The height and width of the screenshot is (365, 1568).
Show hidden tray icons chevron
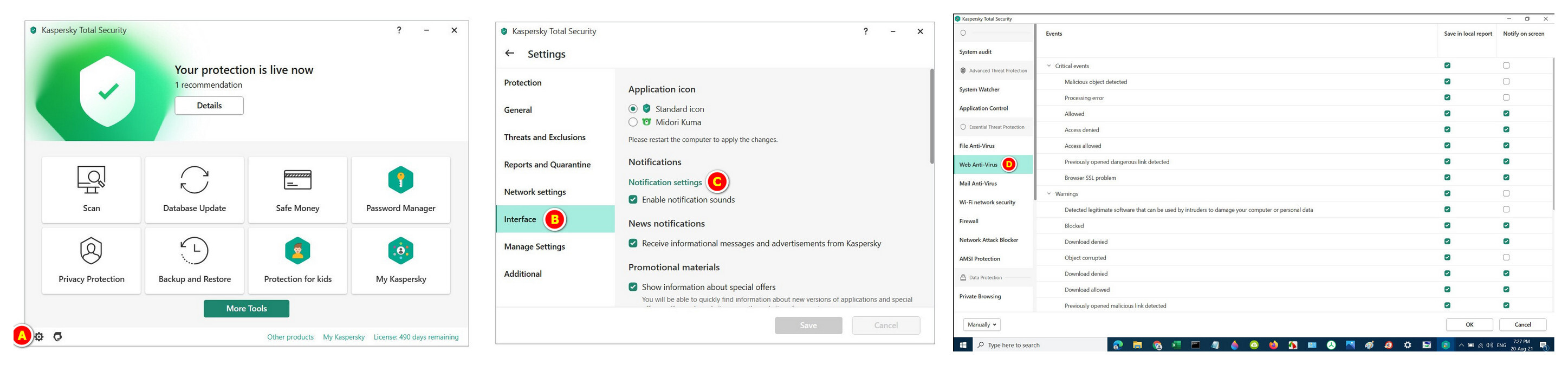[1461, 345]
